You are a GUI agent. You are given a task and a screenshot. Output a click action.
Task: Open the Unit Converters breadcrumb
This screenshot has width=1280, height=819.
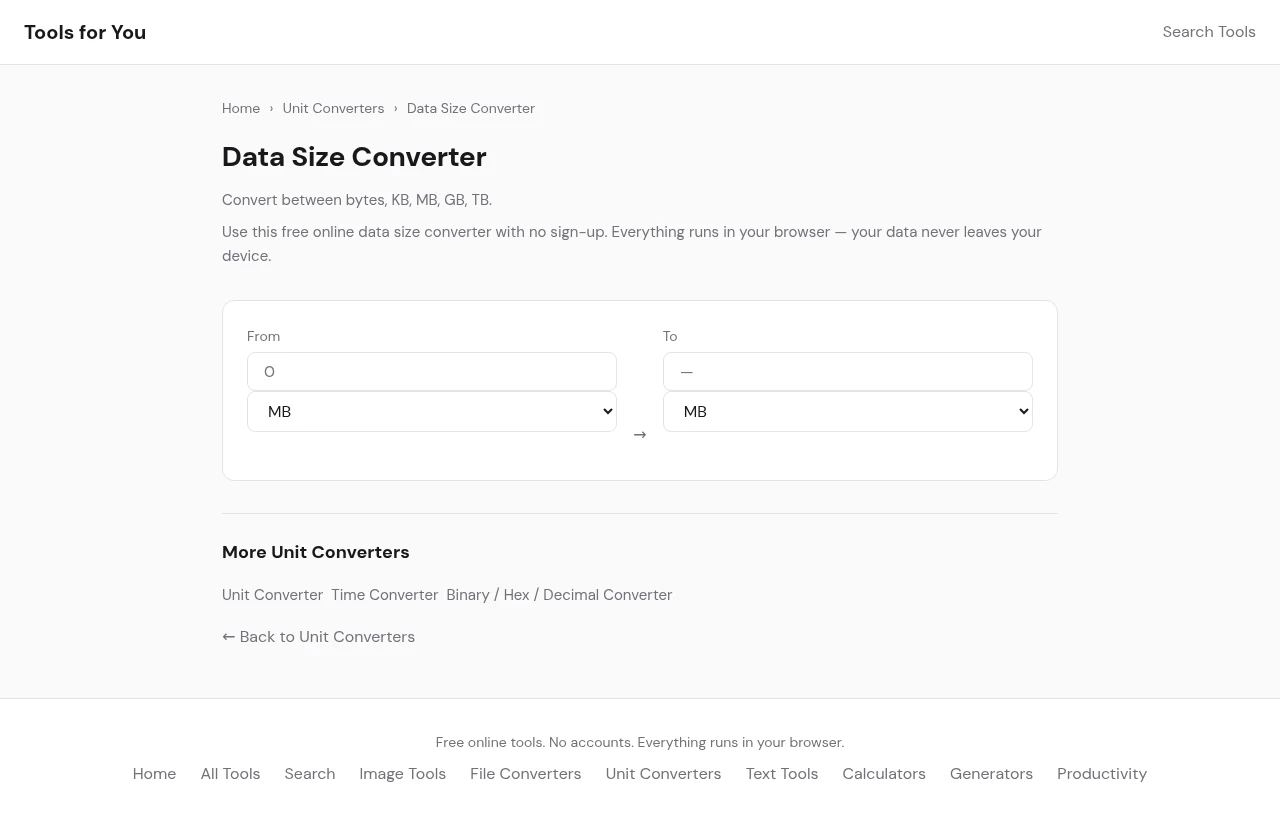[333, 108]
